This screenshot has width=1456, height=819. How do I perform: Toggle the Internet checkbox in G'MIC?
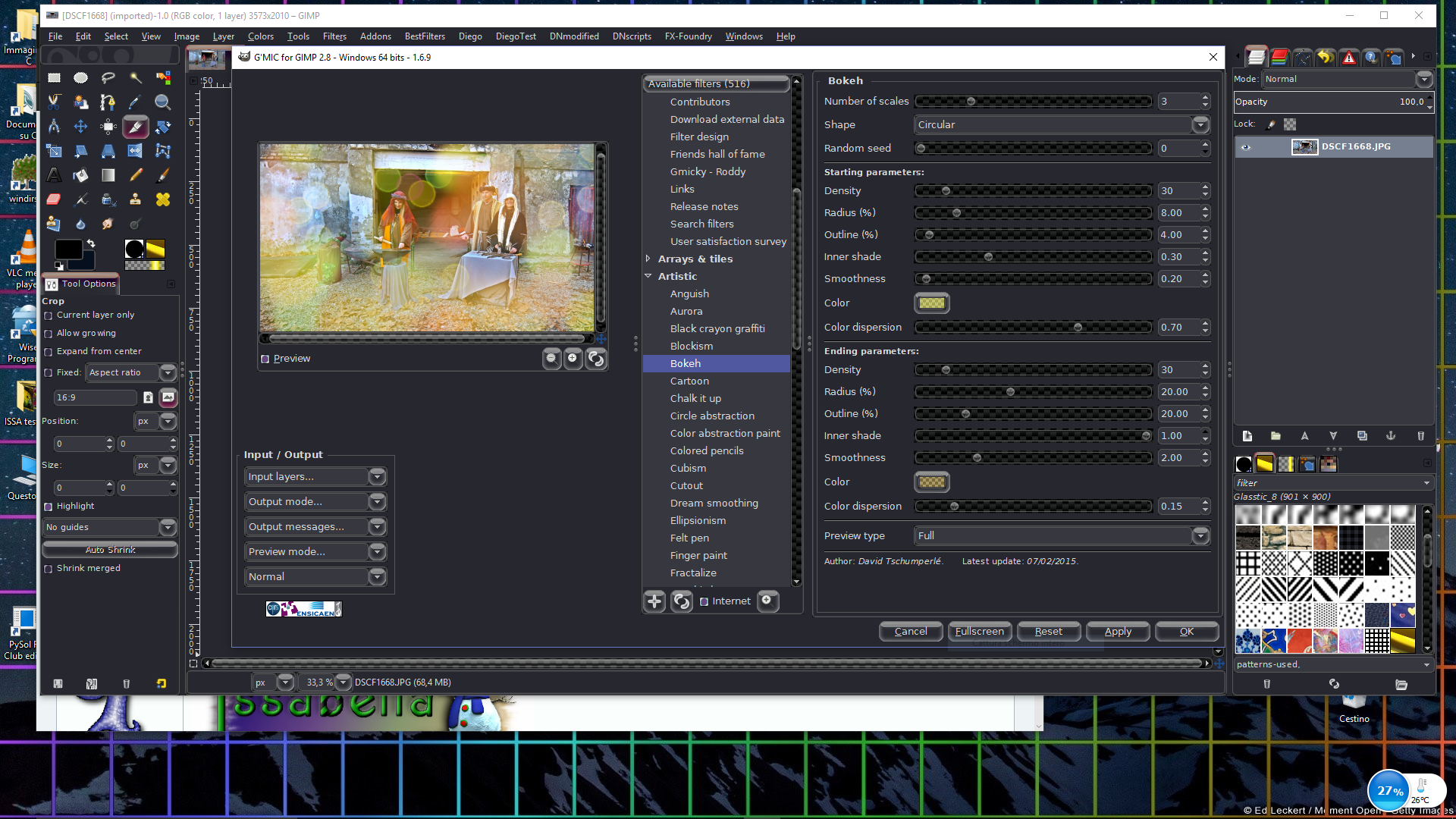point(704,601)
